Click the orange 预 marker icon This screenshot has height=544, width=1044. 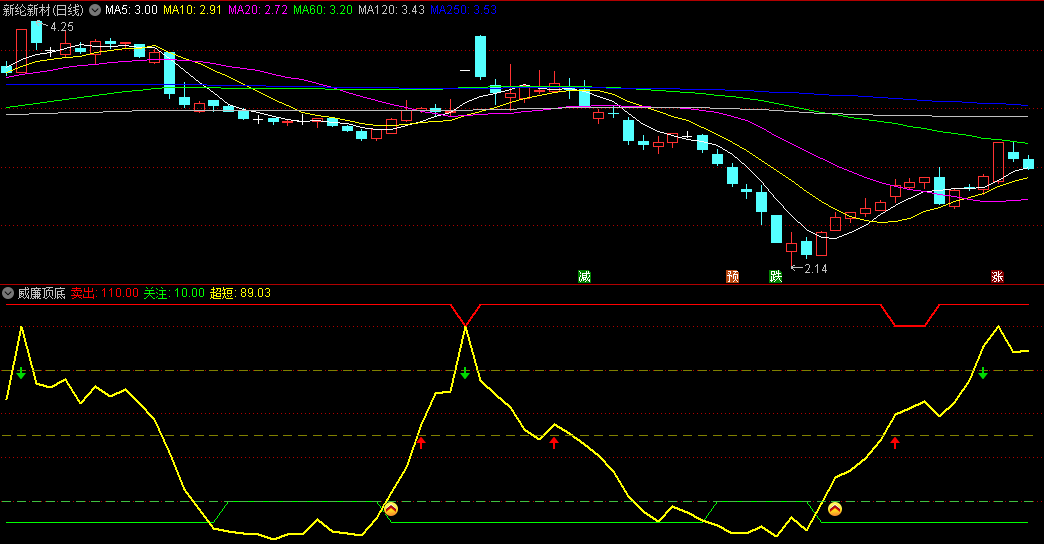pos(732,276)
